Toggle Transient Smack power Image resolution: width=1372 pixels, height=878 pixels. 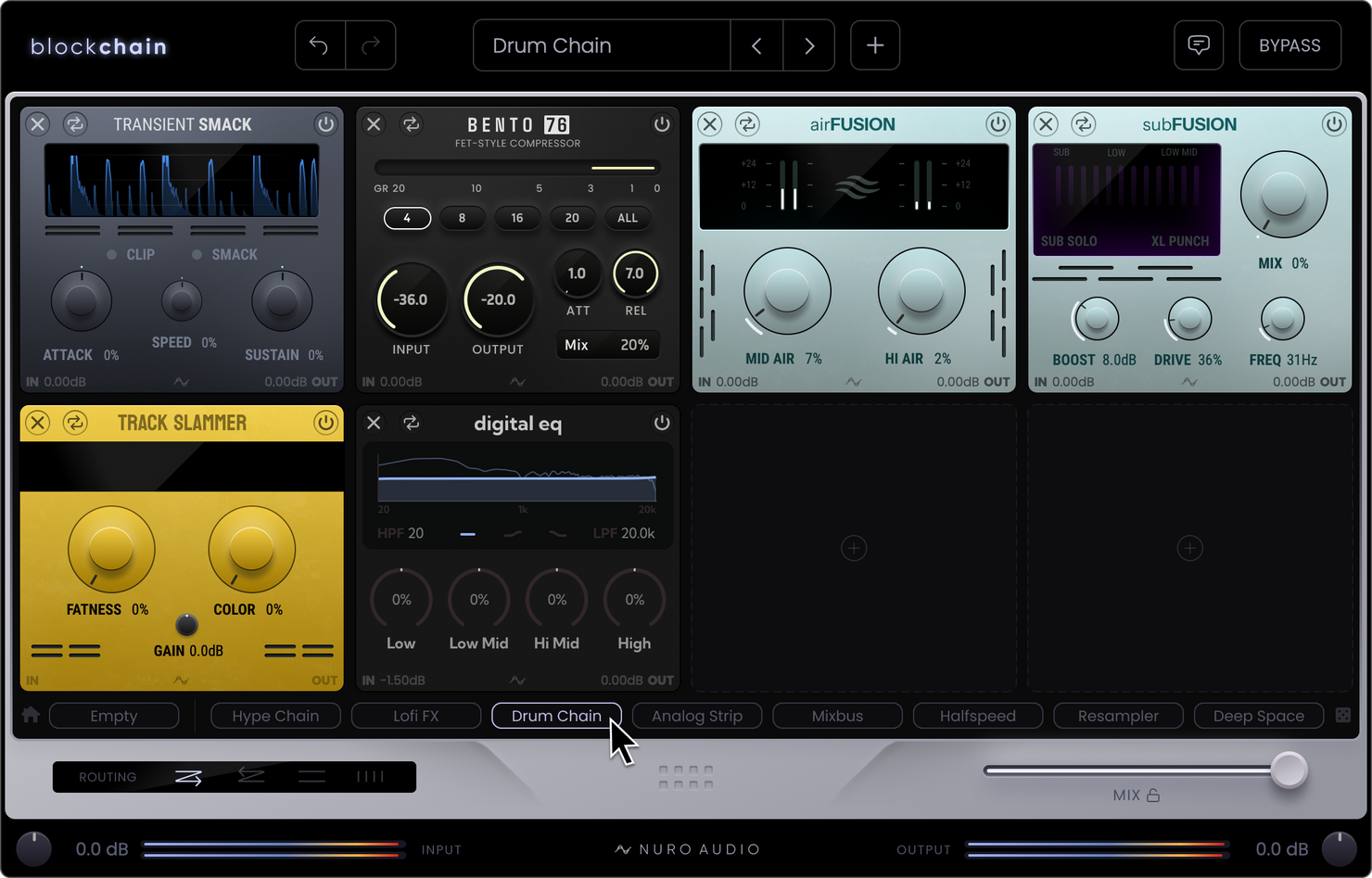[x=325, y=124]
